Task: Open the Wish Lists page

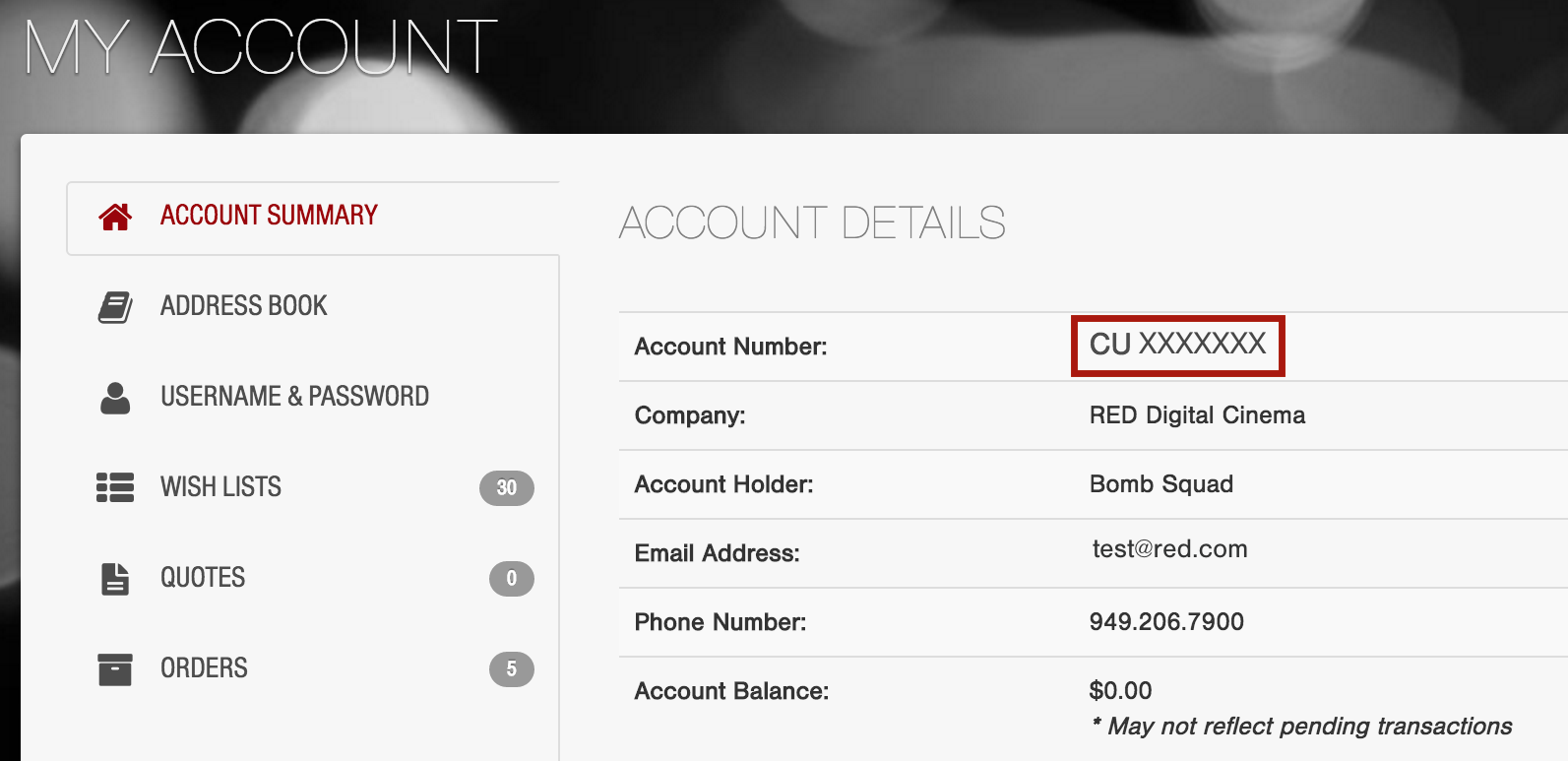Action: coord(220,487)
